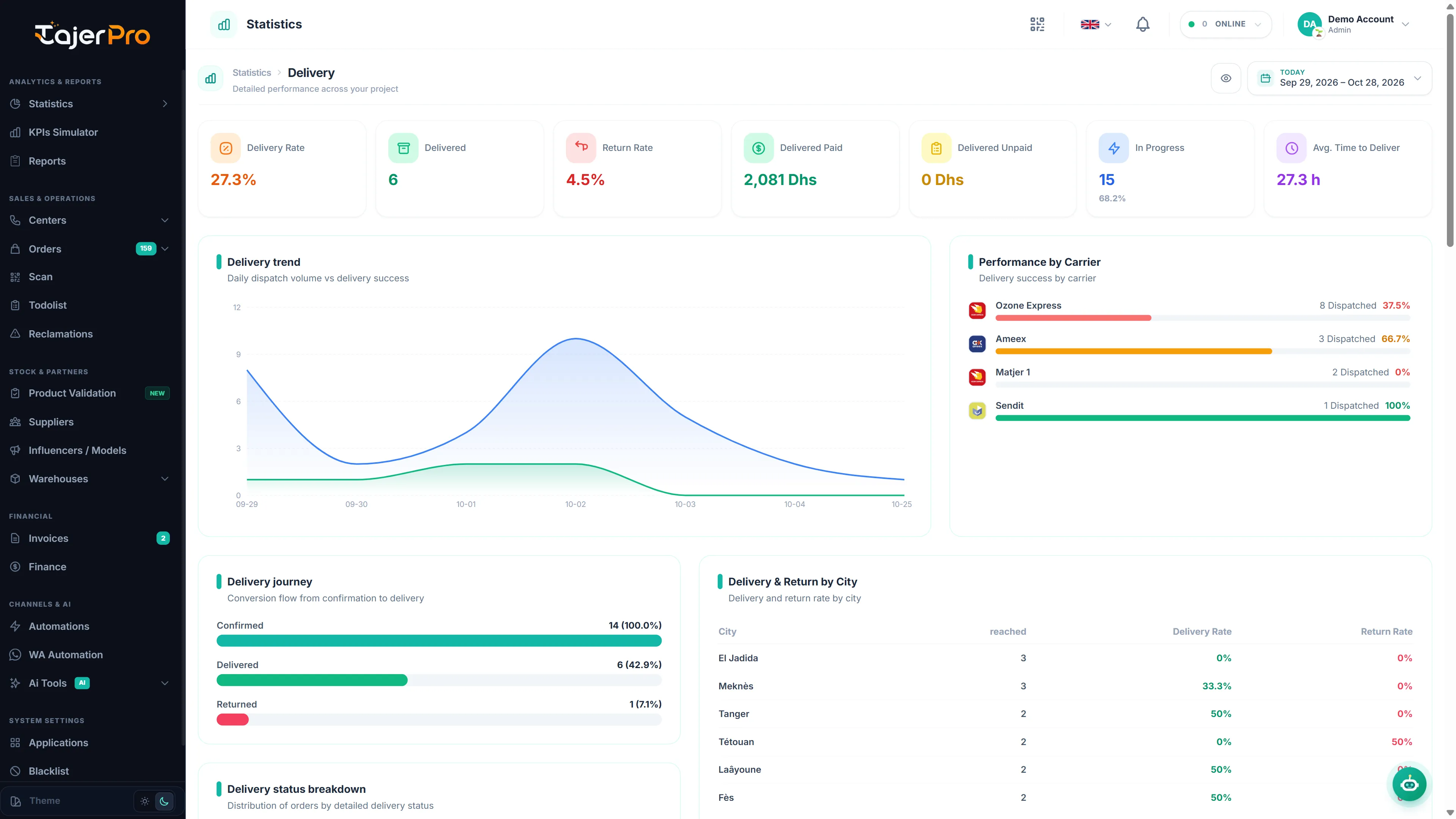Screen dimensions: 1456x819
Task: Open the date range picker
Action: [1339, 78]
